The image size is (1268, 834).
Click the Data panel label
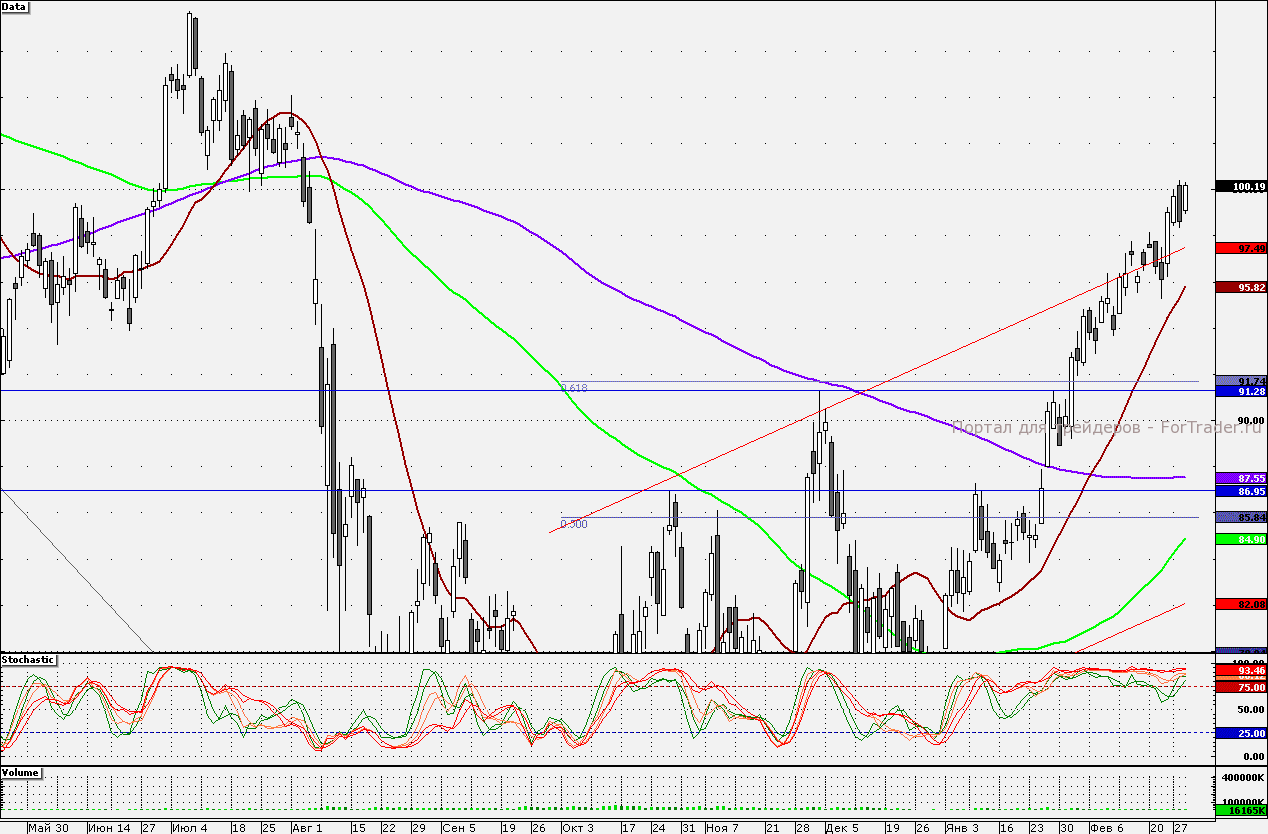[x=15, y=7]
